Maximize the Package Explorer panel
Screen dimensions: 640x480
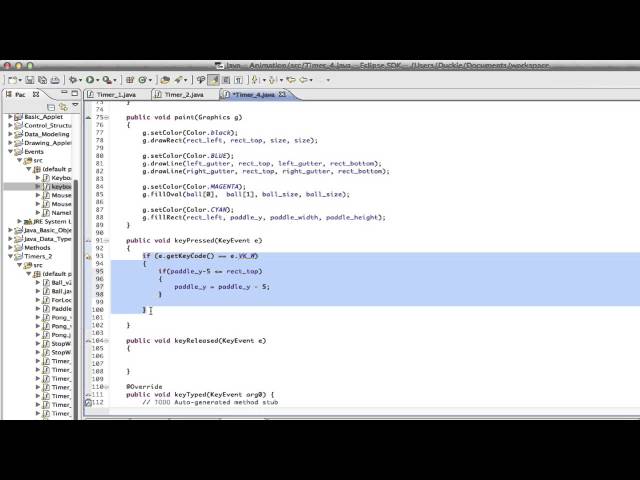pyautogui.click(x=75, y=93)
